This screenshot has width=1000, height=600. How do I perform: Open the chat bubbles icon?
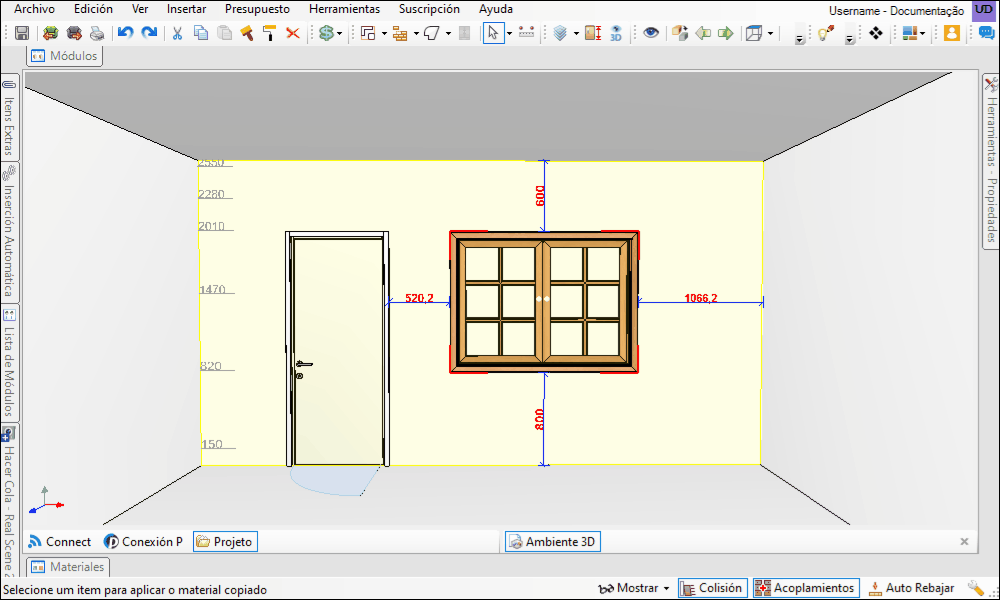coord(987,33)
